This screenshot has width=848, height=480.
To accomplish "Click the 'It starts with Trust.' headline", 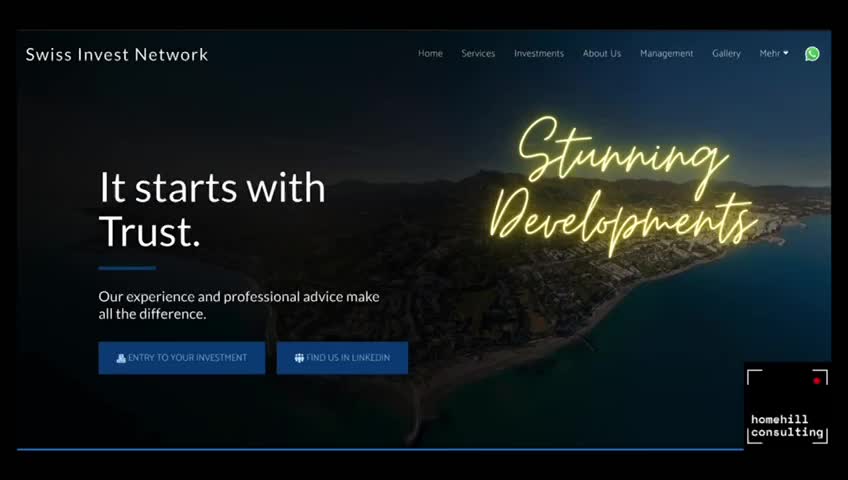I will [212, 209].
